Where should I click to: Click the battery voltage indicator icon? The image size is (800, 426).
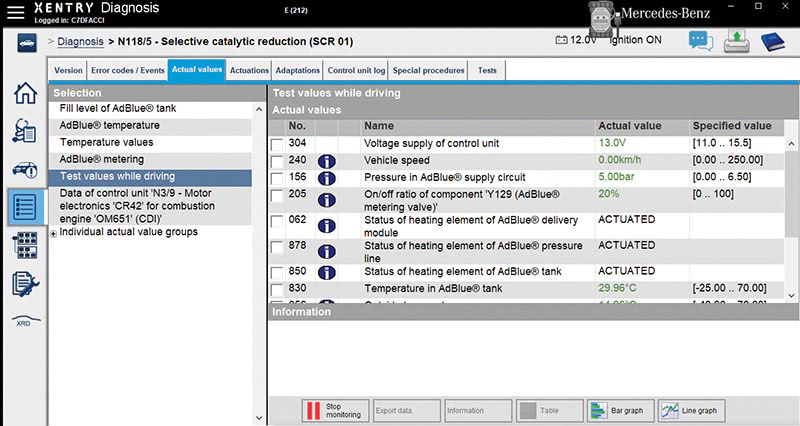pos(561,40)
